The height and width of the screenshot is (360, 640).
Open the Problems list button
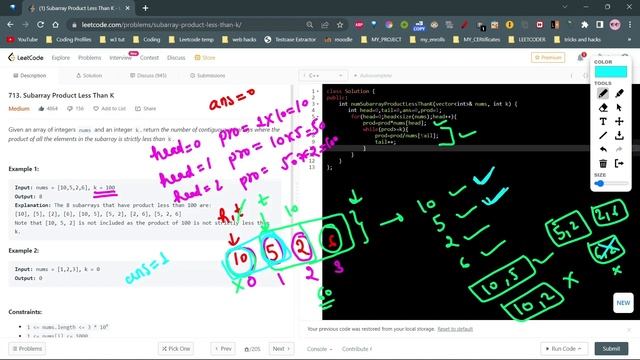click(27, 349)
